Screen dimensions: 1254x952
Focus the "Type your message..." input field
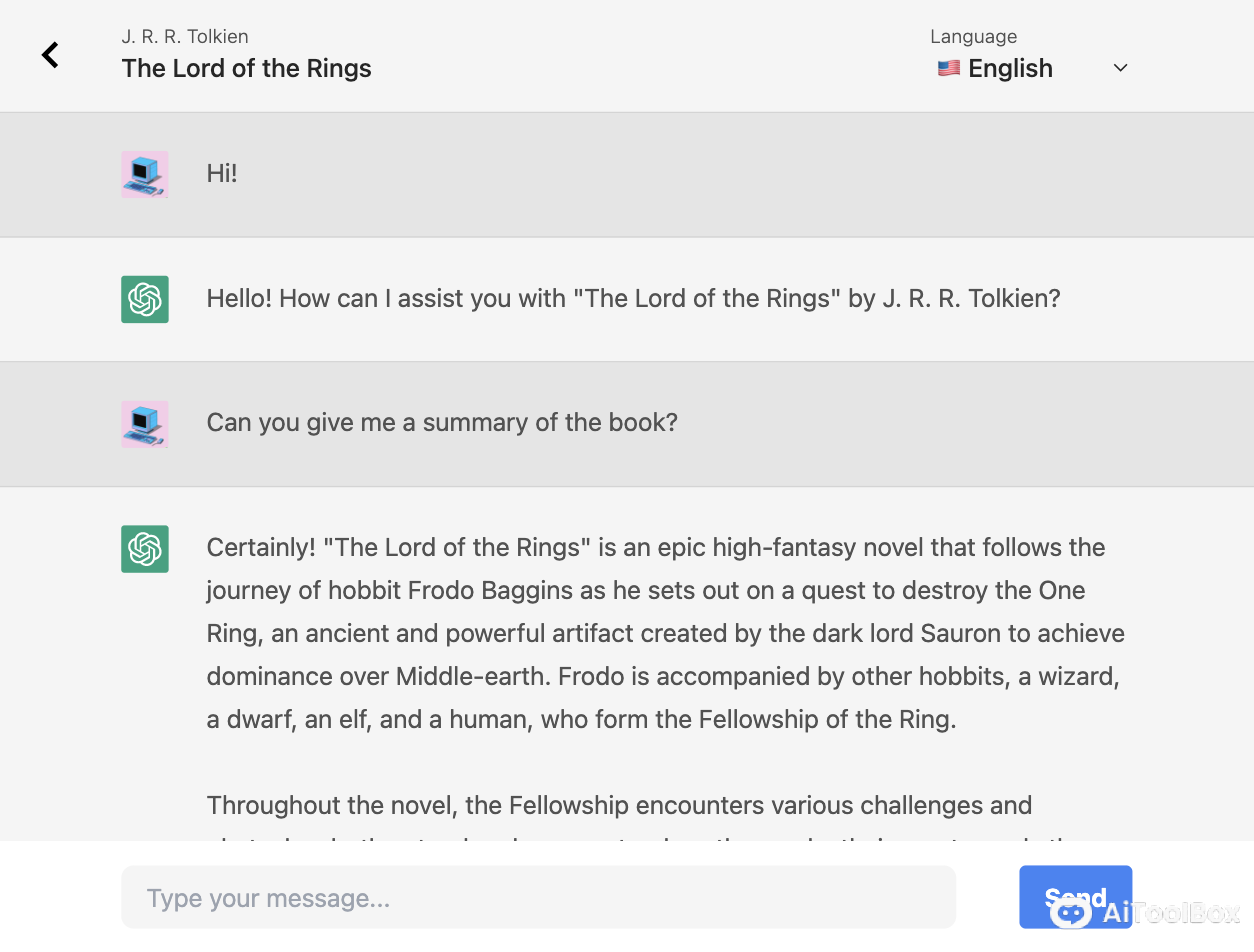tap(538, 898)
